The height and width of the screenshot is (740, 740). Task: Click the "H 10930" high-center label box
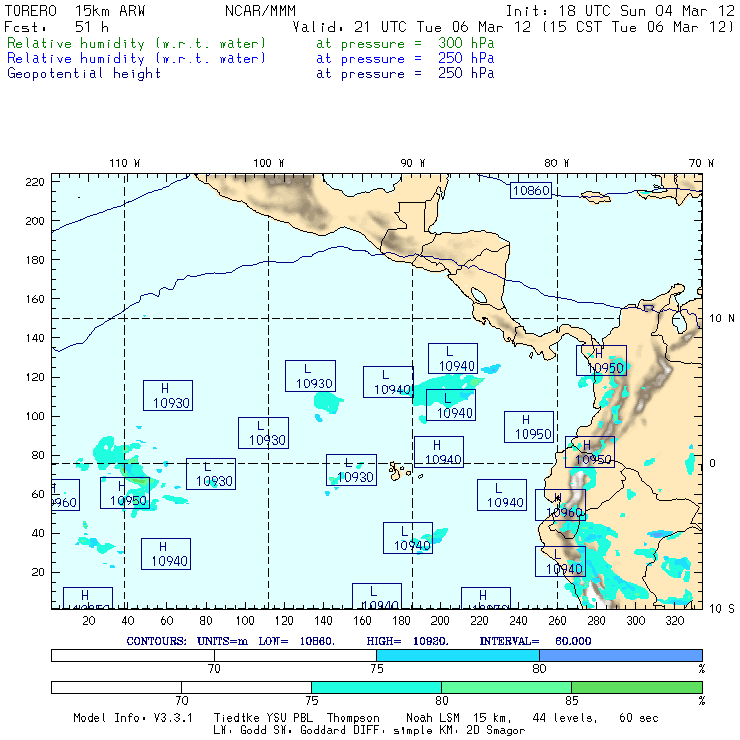click(168, 395)
